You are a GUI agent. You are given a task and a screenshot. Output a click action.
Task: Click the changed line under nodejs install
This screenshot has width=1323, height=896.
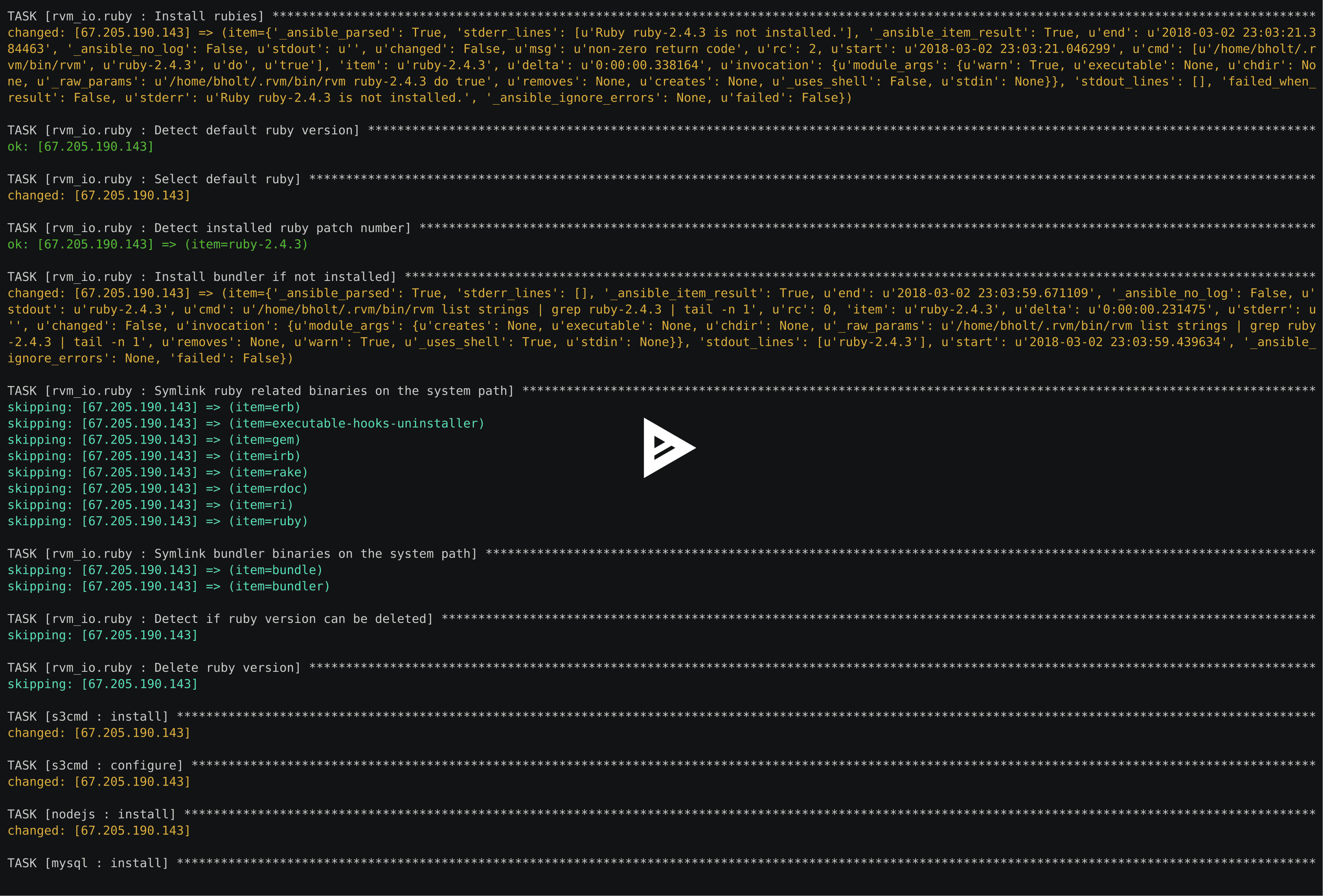click(x=99, y=831)
